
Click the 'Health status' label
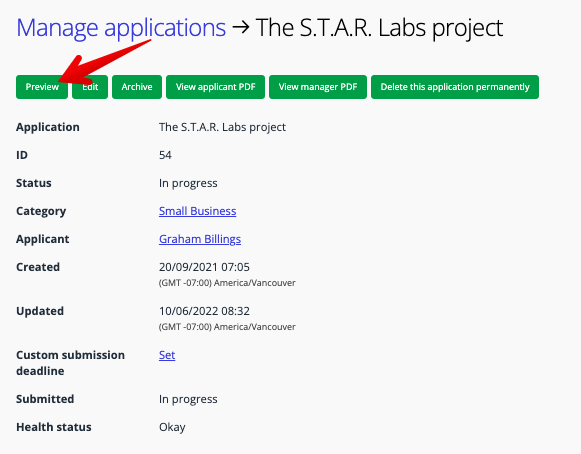tap(54, 427)
